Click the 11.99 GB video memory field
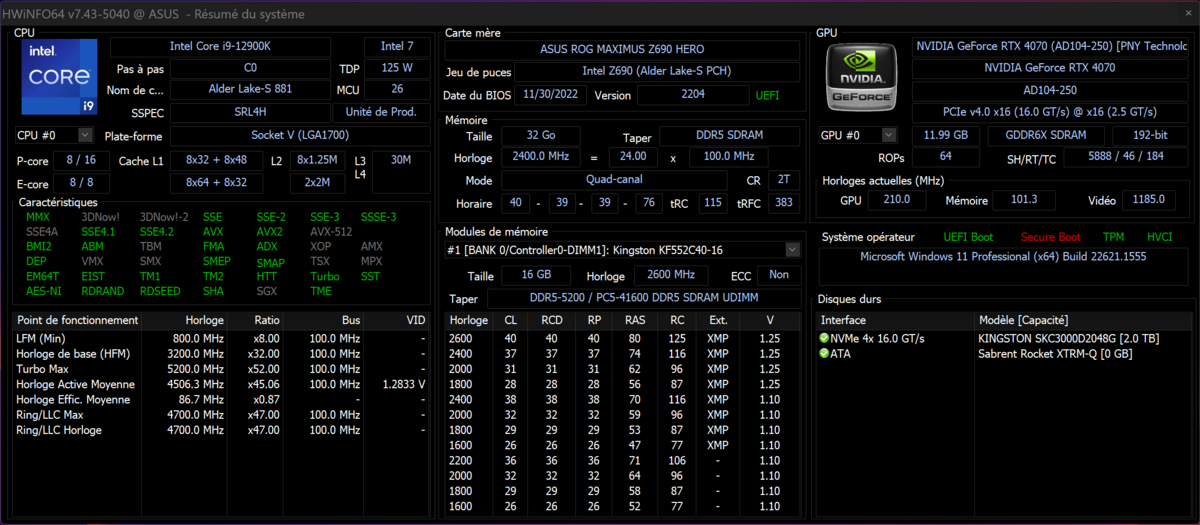Viewport: 1200px width, 525px height. coord(945,135)
